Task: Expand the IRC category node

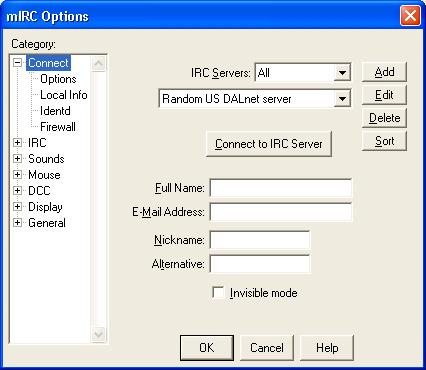Action: pos(17,143)
